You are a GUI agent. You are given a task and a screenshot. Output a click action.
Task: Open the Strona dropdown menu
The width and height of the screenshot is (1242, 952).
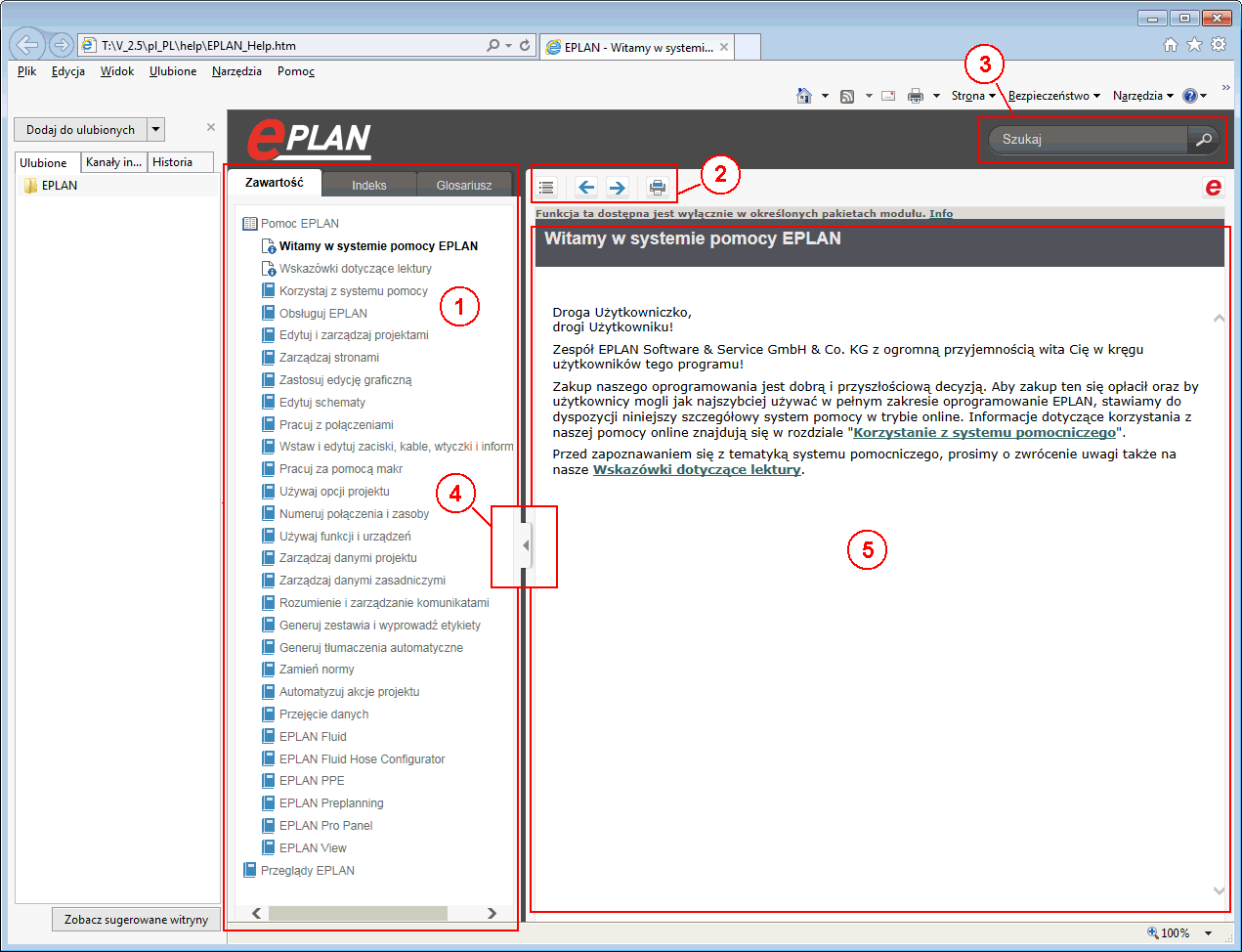point(973,96)
